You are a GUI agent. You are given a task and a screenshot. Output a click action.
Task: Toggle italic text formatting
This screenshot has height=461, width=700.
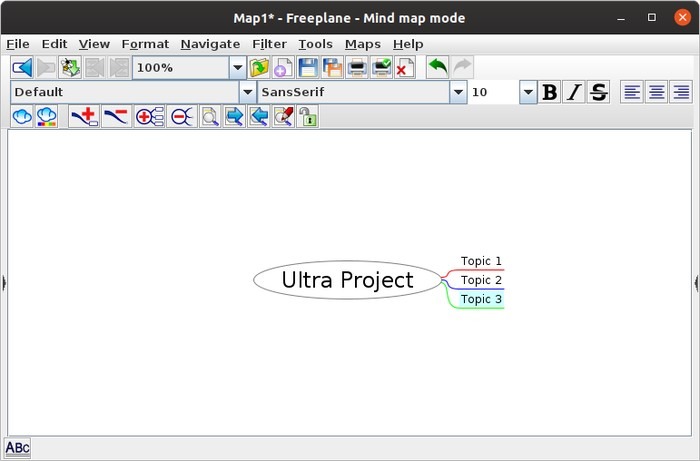(x=574, y=92)
